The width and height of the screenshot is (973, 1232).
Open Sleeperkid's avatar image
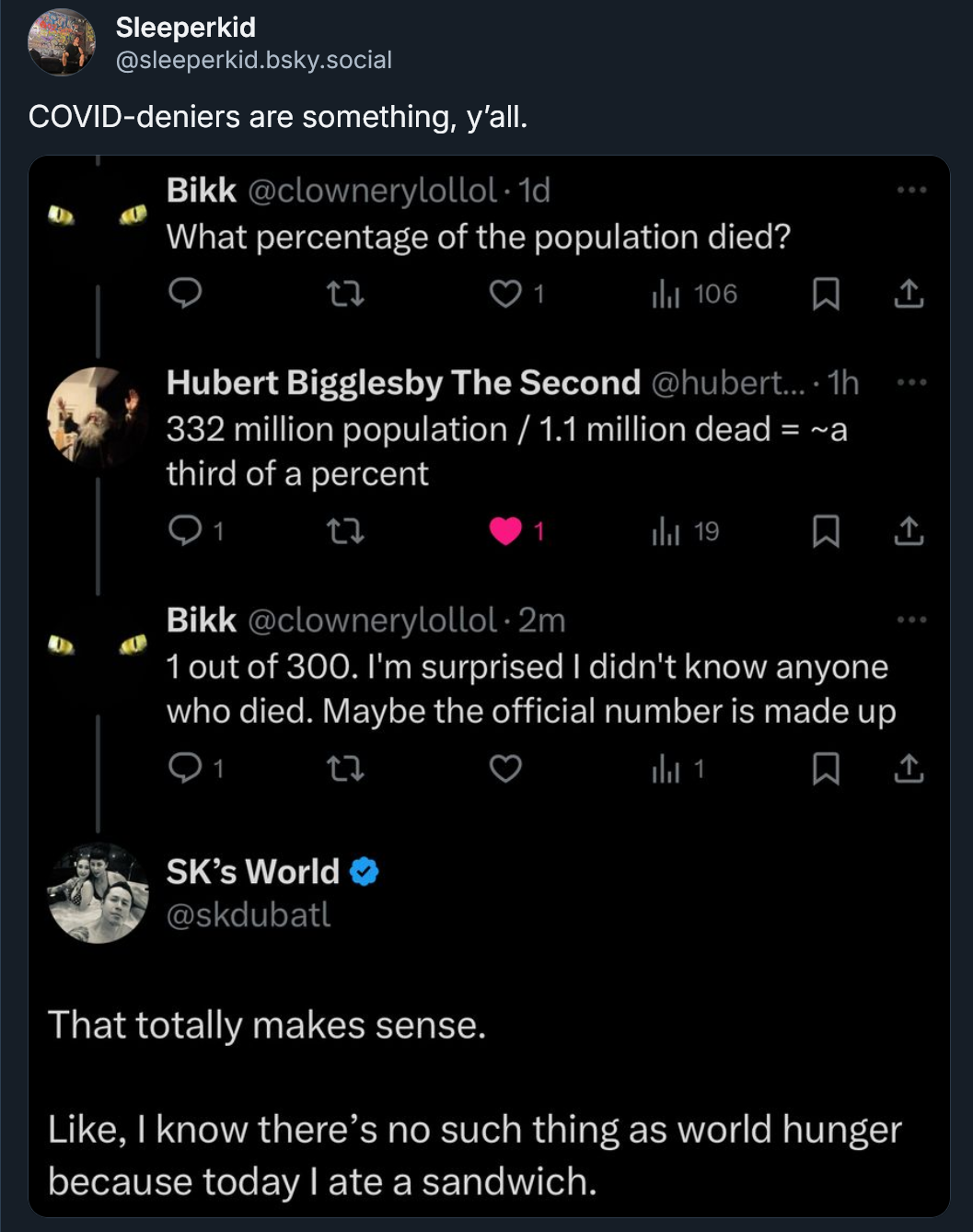[62, 42]
